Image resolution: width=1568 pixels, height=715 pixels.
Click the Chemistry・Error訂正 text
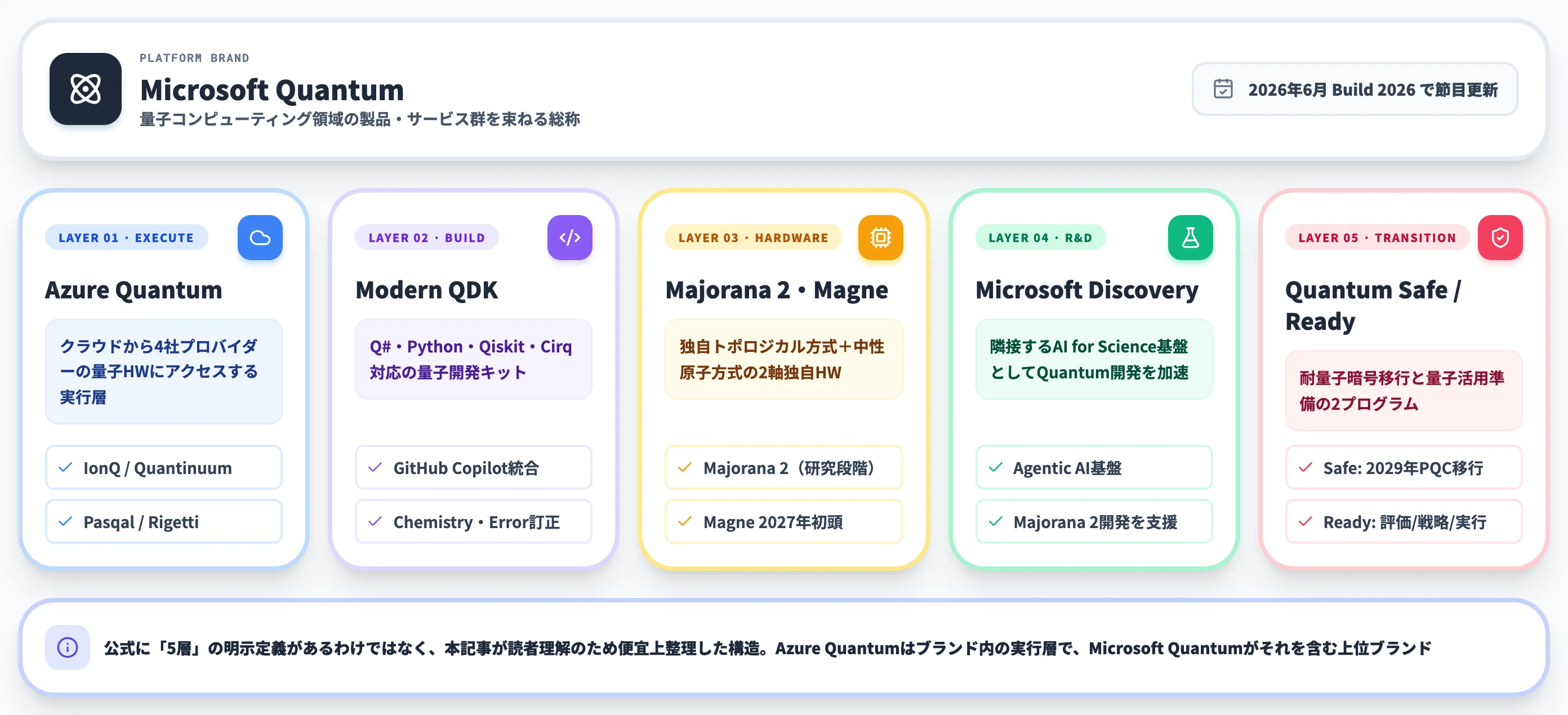pos(476,522)
